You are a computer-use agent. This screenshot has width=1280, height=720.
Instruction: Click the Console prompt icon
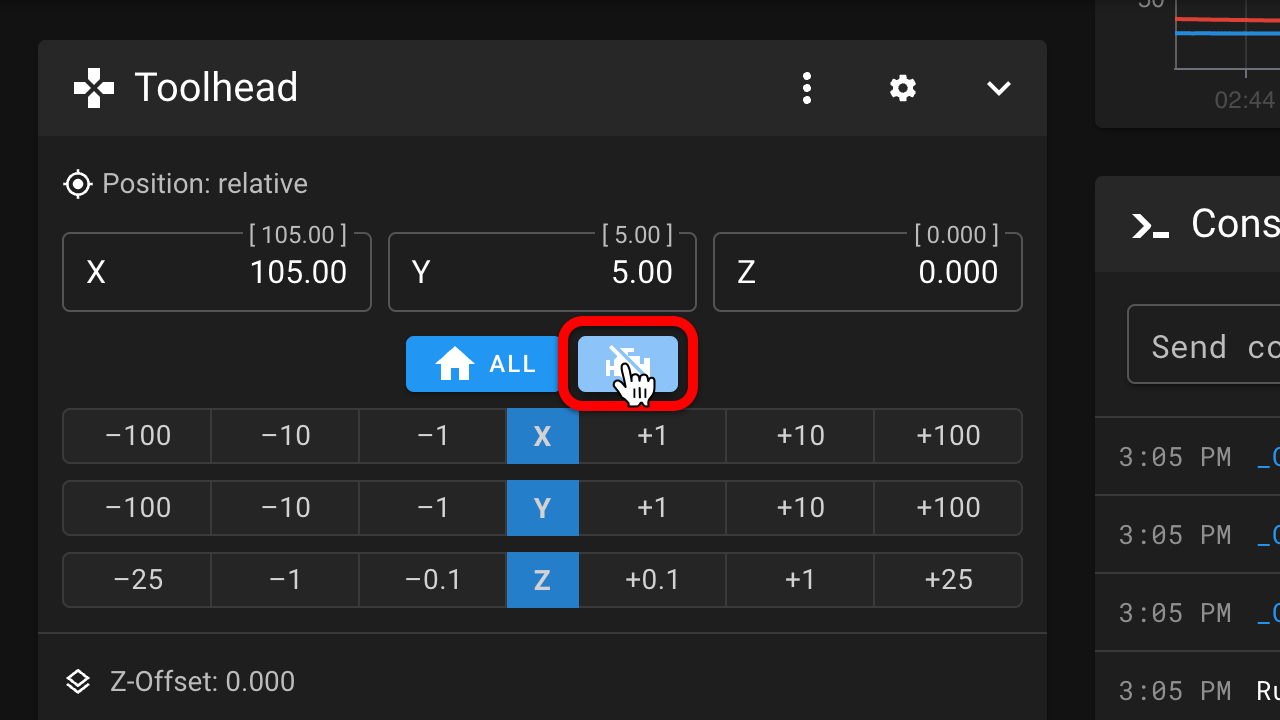pos(1150,225)
